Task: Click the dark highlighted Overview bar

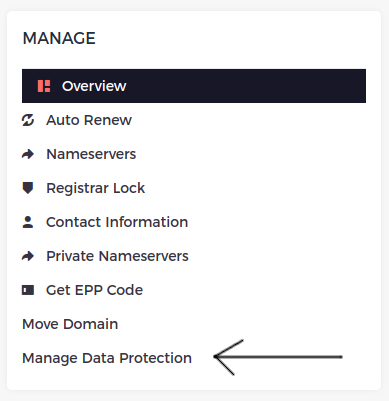Action: (194, 86)
